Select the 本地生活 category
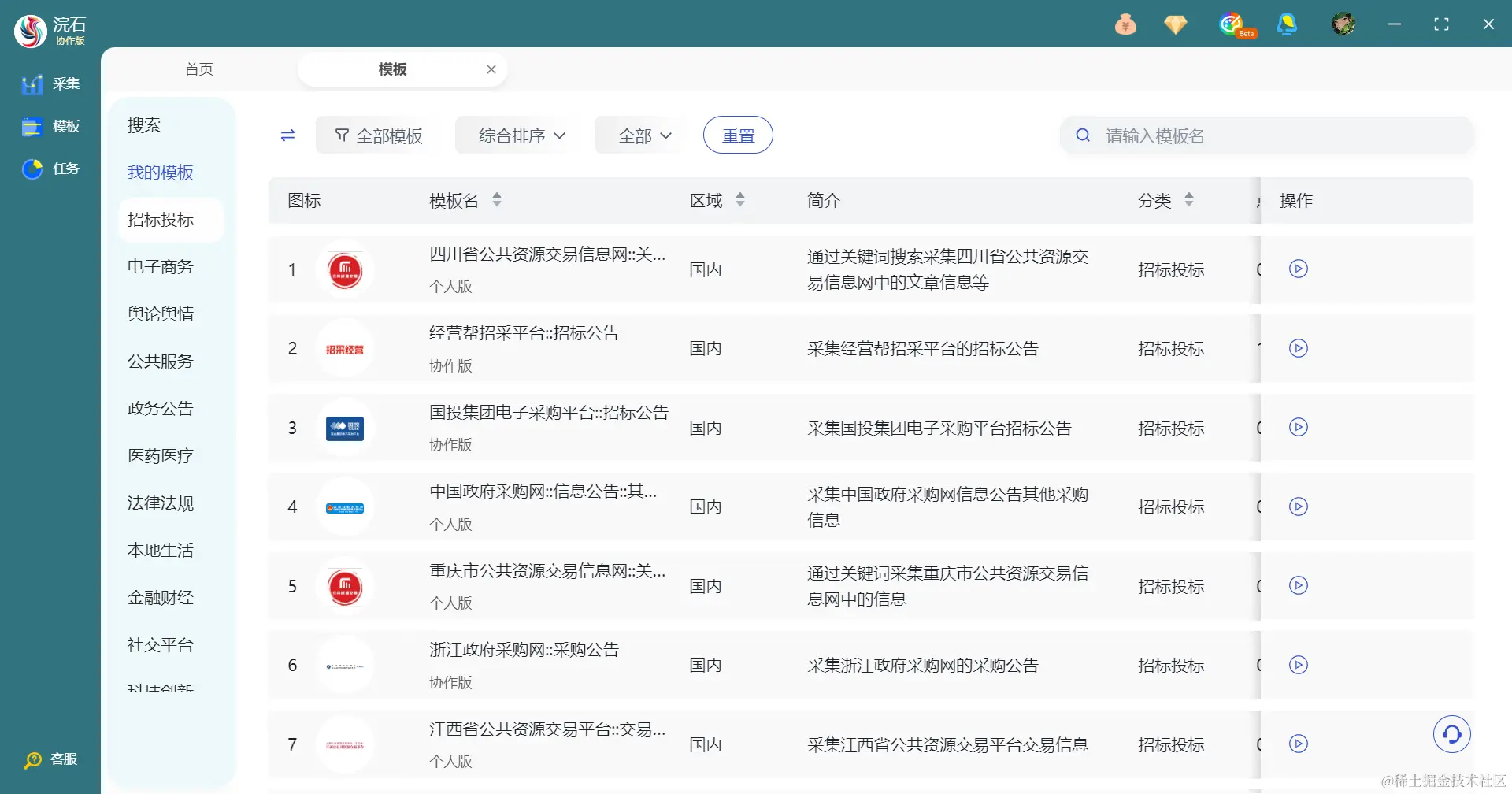Viewport: 1512px width, 794px height. pyautogui.click(x=161, y=551)
